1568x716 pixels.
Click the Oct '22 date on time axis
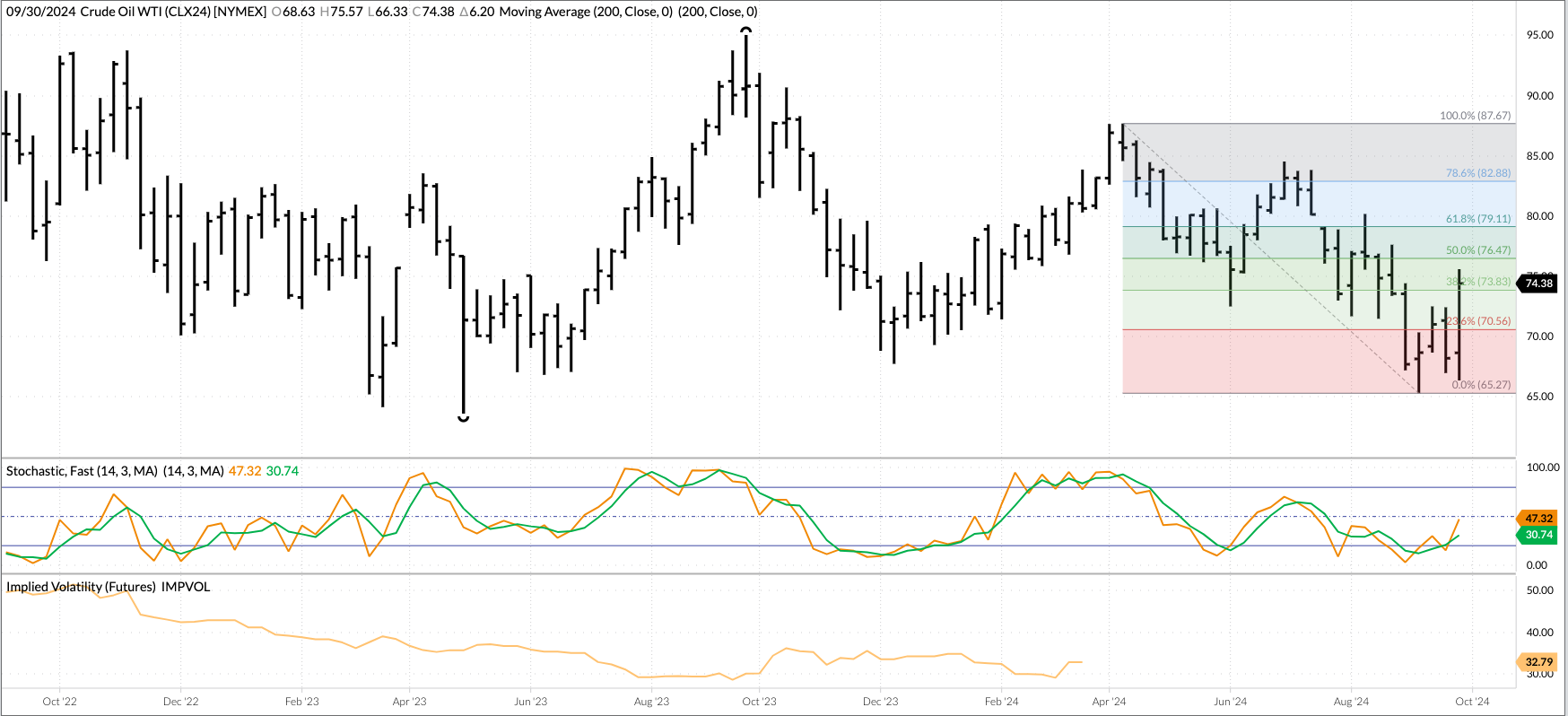[60, 702]
